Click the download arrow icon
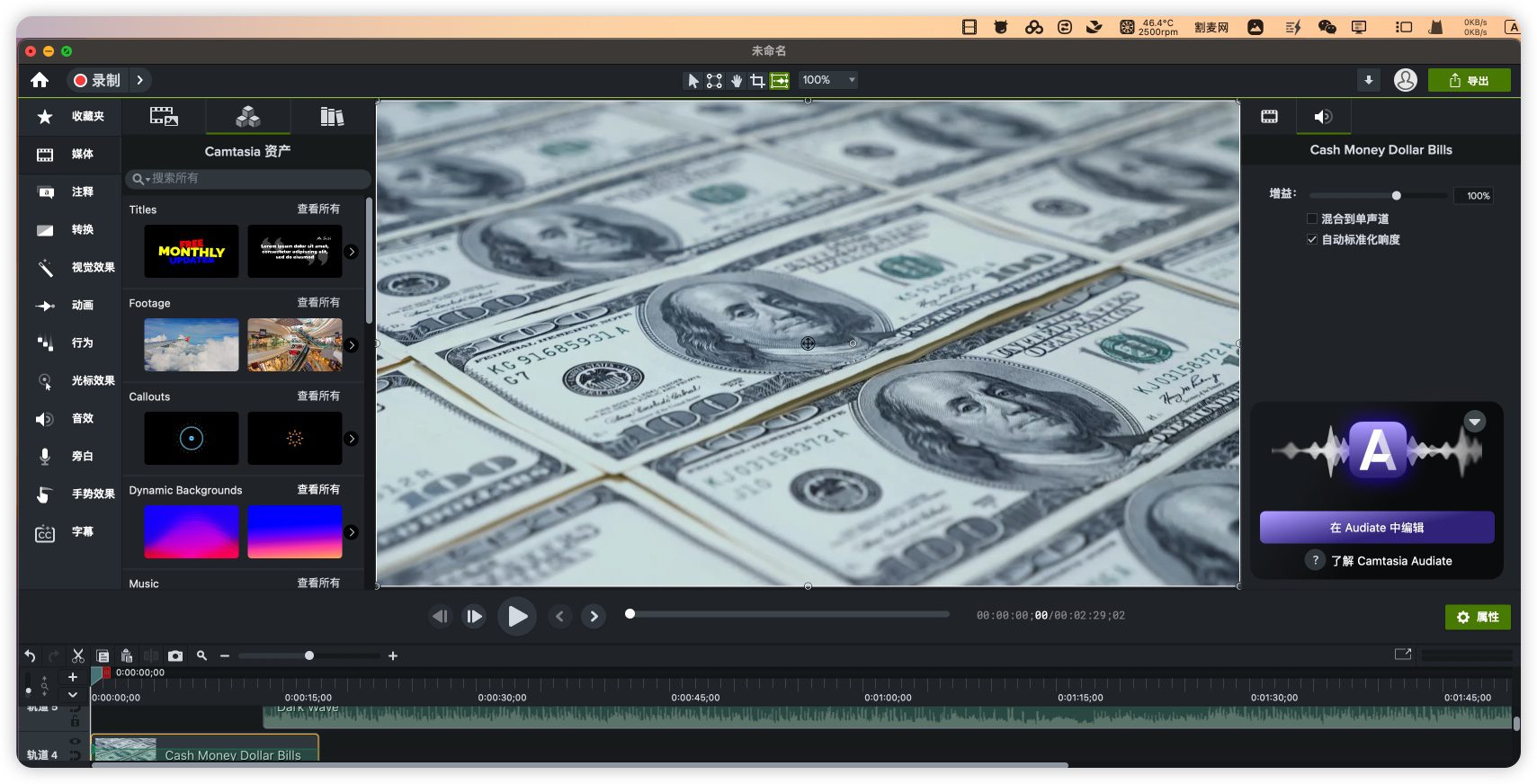The width and height of the screenshot is (1537, 784). 1368,80
